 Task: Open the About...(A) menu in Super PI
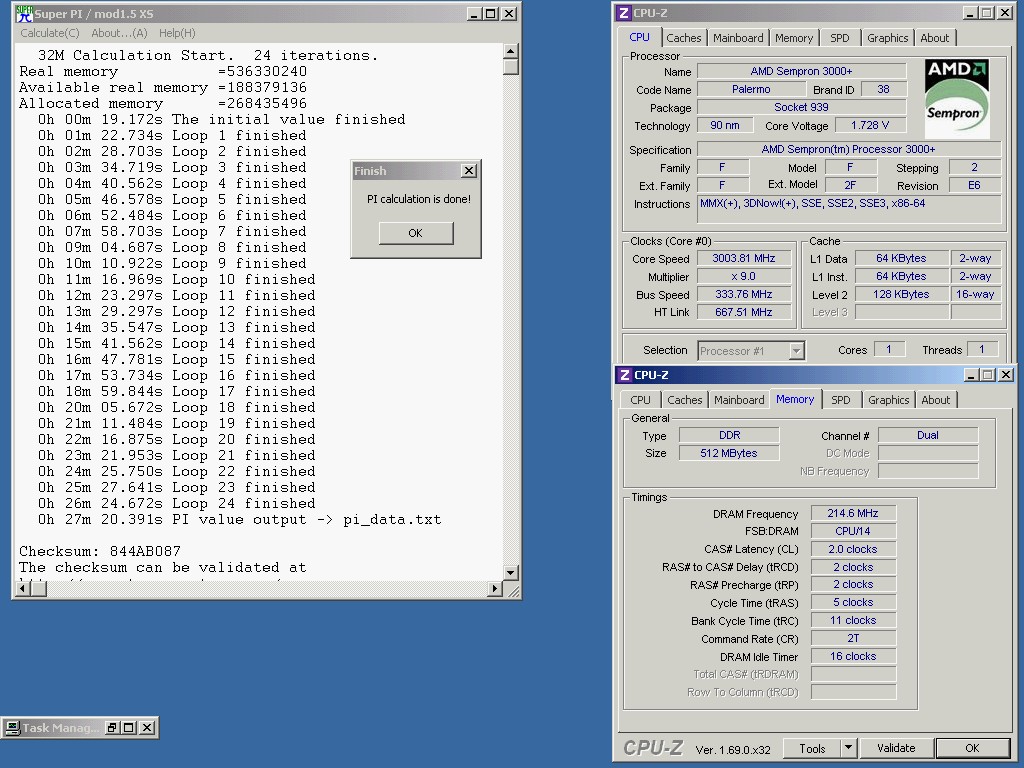pyautogui.click(x=120, y=33)
